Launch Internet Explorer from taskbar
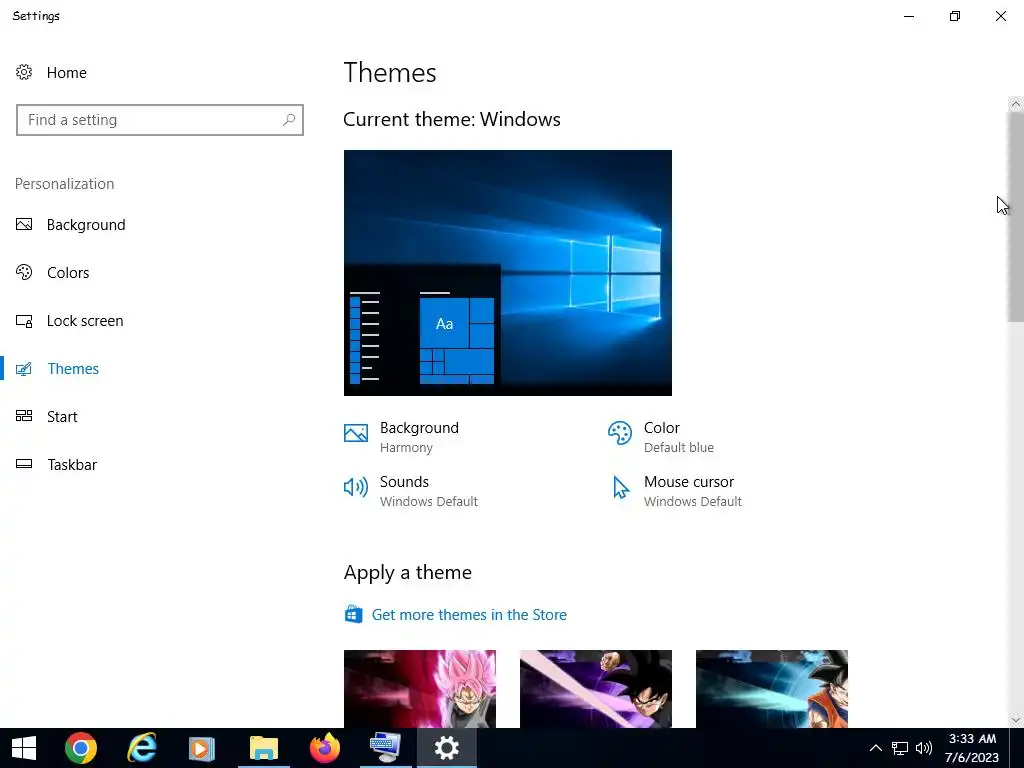The width and height of the screenshot is (1024, 768). pos(142,748)
